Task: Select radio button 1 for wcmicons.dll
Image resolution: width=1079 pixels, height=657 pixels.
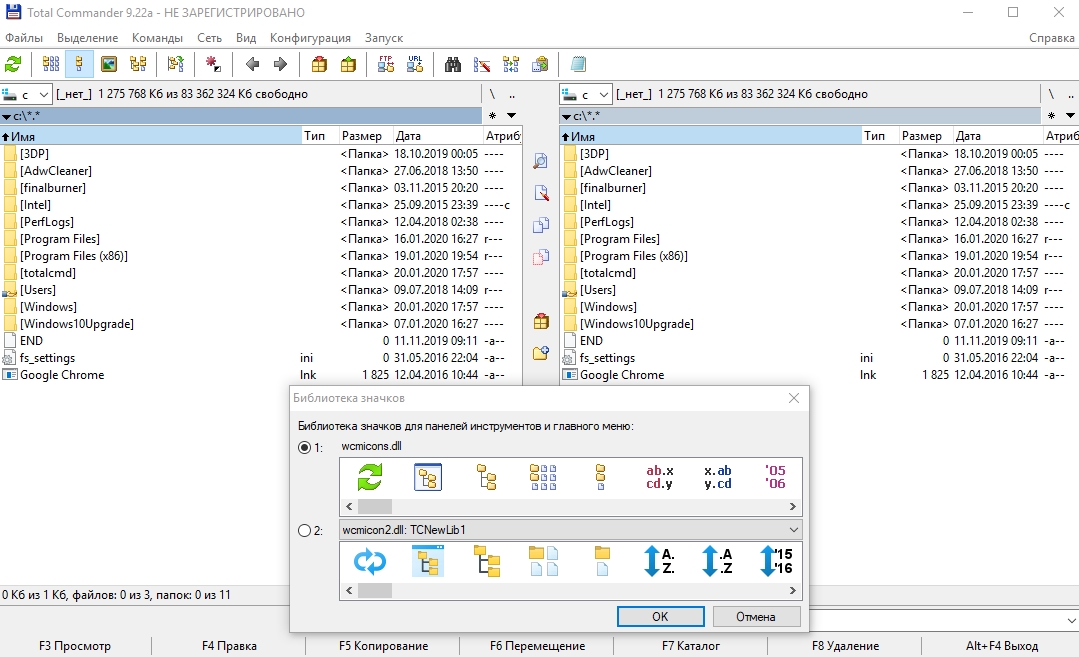Action: pos(305,448)
